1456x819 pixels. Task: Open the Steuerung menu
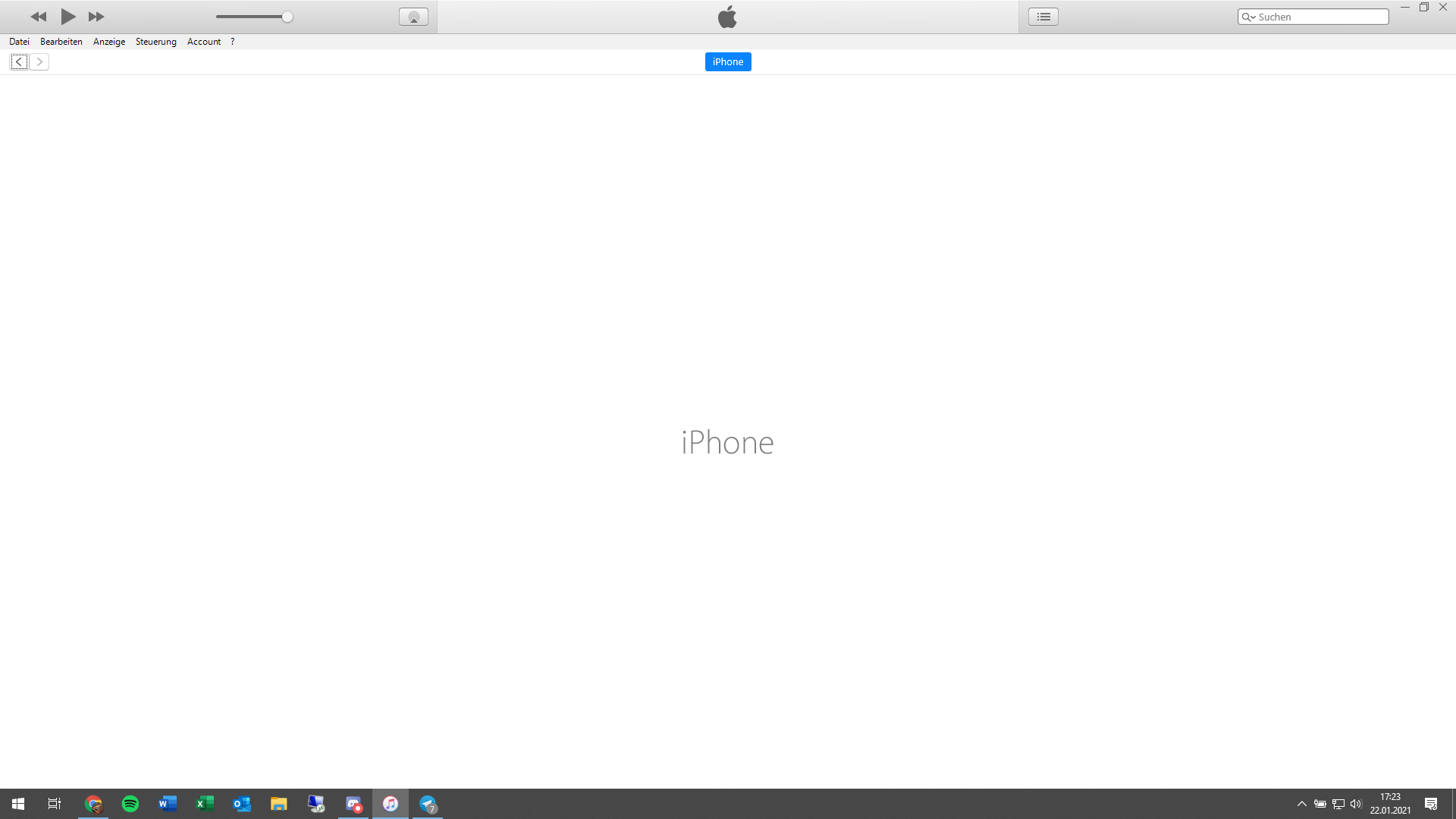point(155,42)
